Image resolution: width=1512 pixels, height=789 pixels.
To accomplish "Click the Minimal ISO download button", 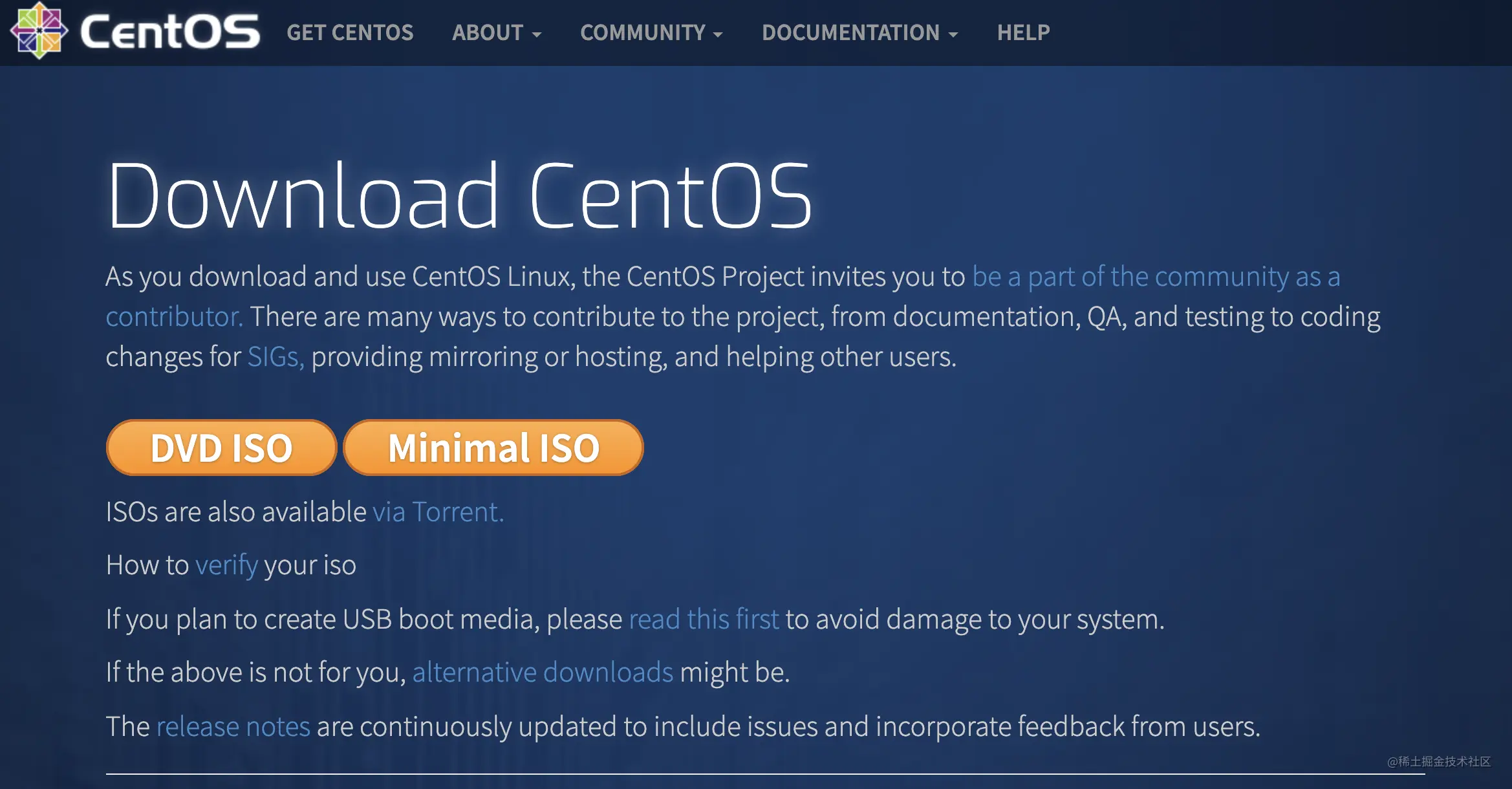I will click(x=493, y=448).
